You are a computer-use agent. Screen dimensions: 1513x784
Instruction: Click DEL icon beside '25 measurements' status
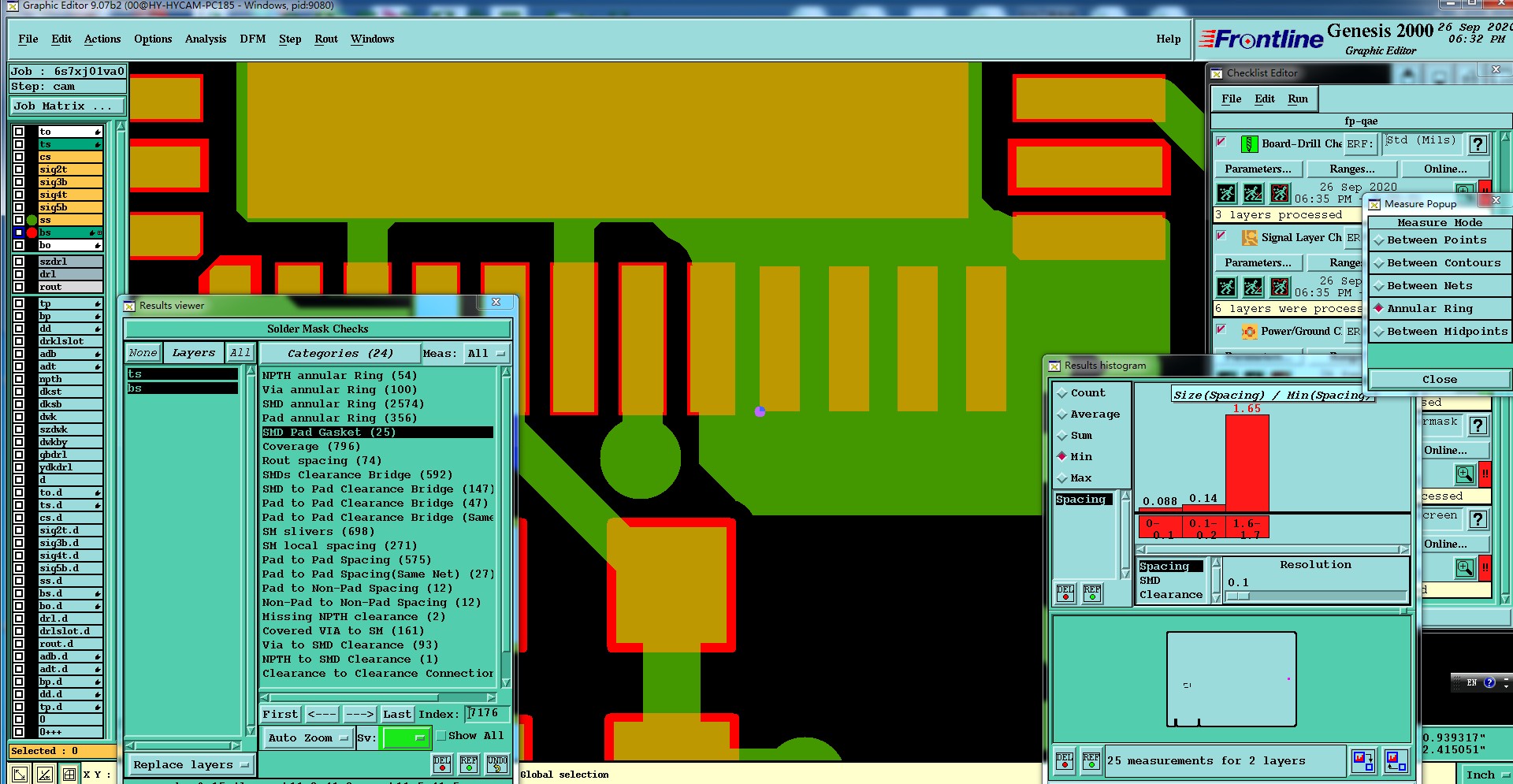tap(1065, 760)
